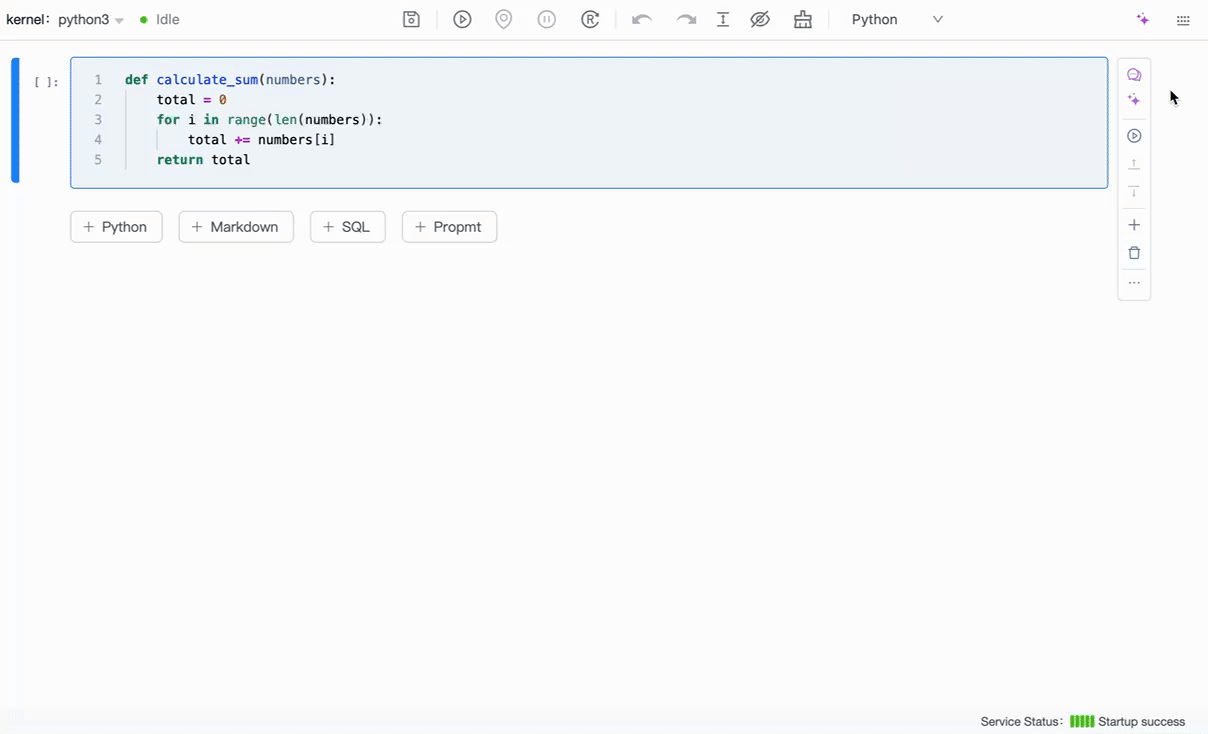Add a new SQL cell
Image resolution: width=1208 pixels, height=734 pixels.
348,227
